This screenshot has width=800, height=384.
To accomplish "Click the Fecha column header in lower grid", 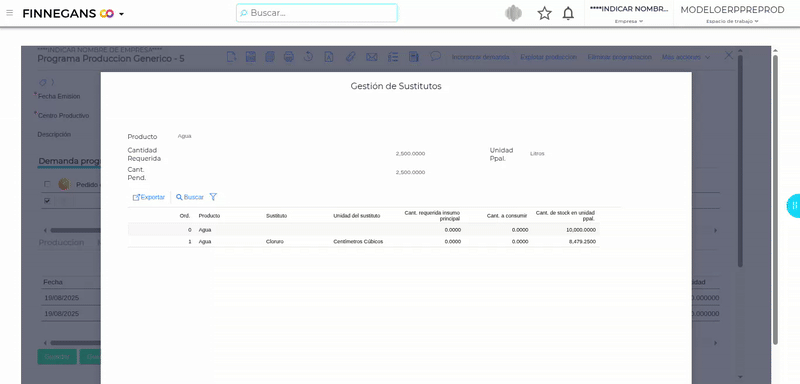I will coord(53,282).
